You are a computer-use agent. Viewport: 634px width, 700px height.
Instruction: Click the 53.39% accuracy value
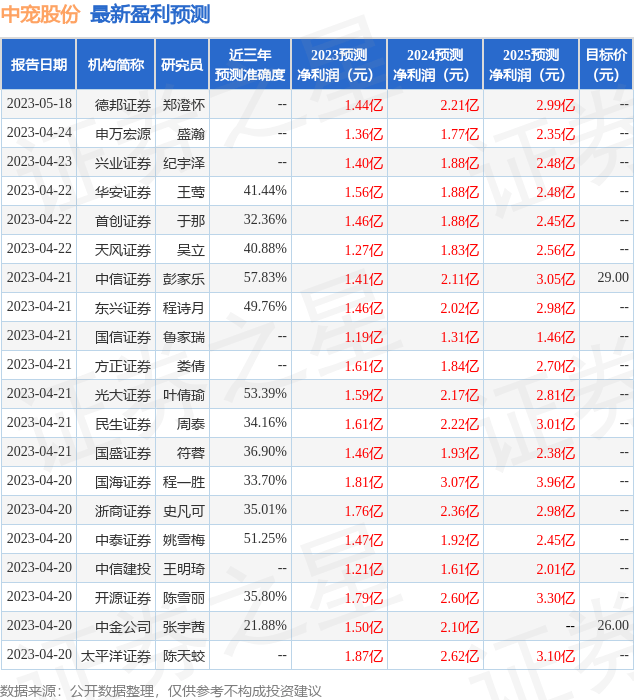pyautogui.click(x=265, y=394)
